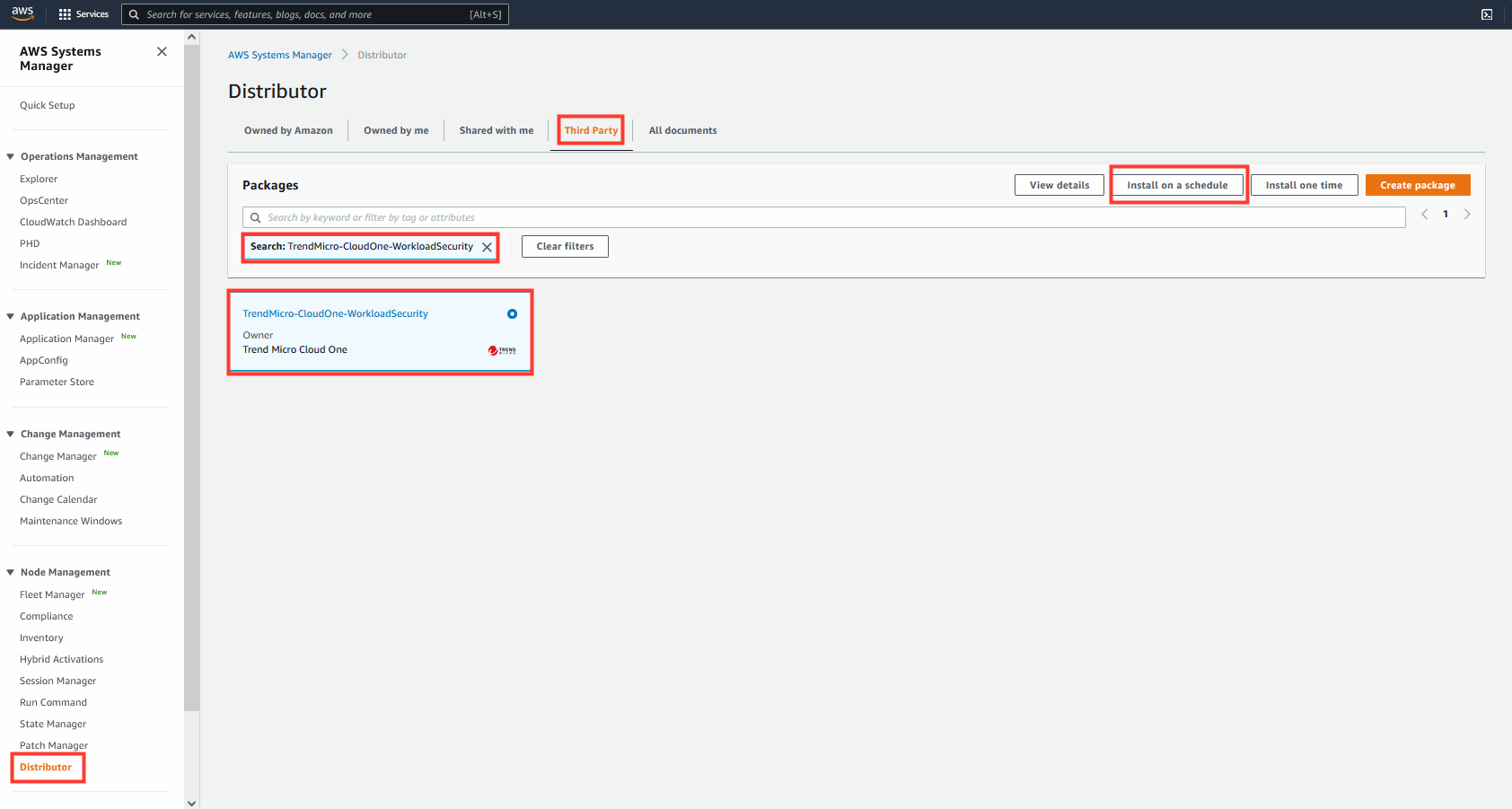Open Session Manager in the sidebar
This screenshot has width=1512, height=809.
point(58,681)
